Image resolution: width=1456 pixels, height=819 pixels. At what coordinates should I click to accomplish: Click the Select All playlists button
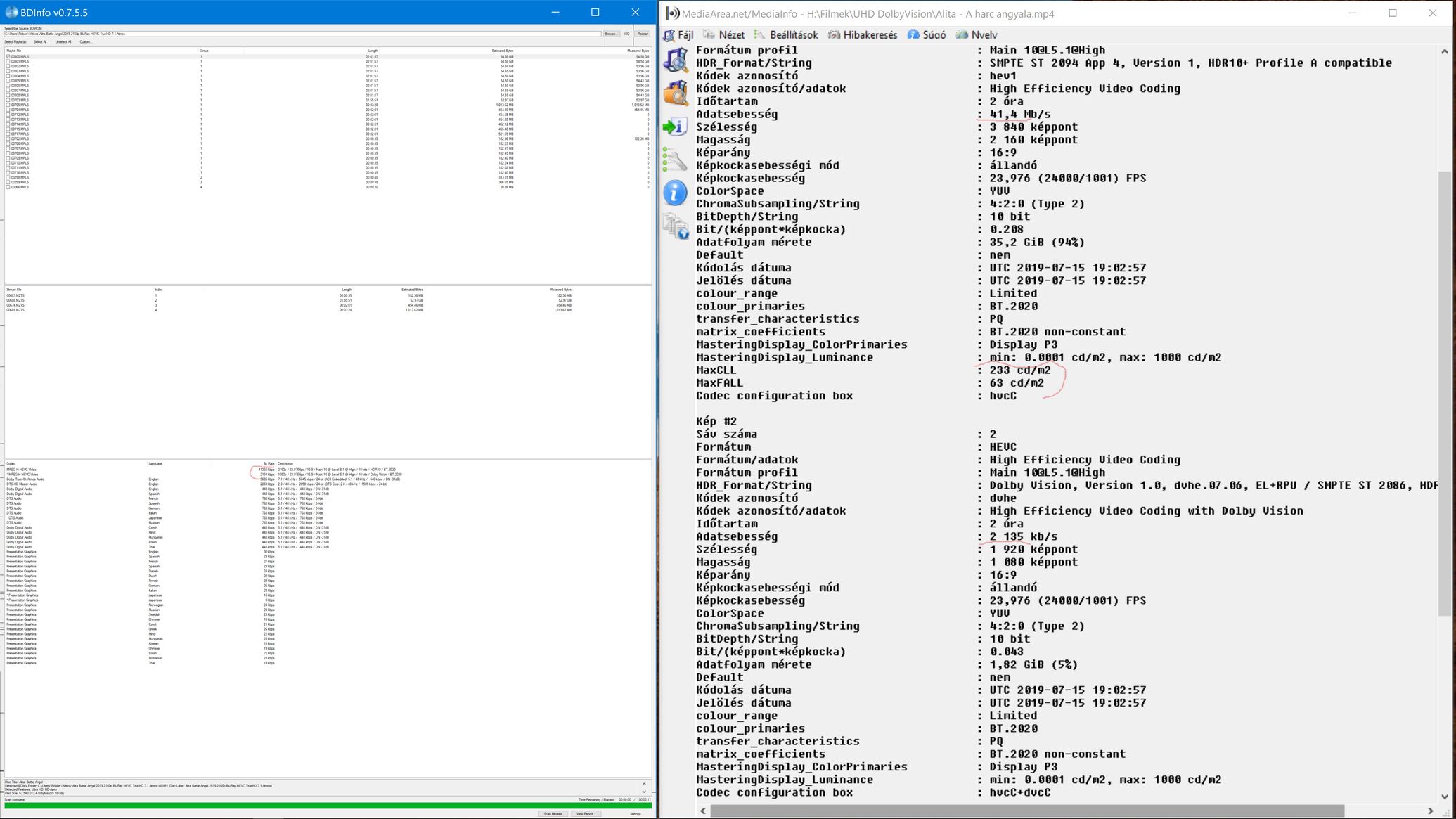click(x=40, y=41)
